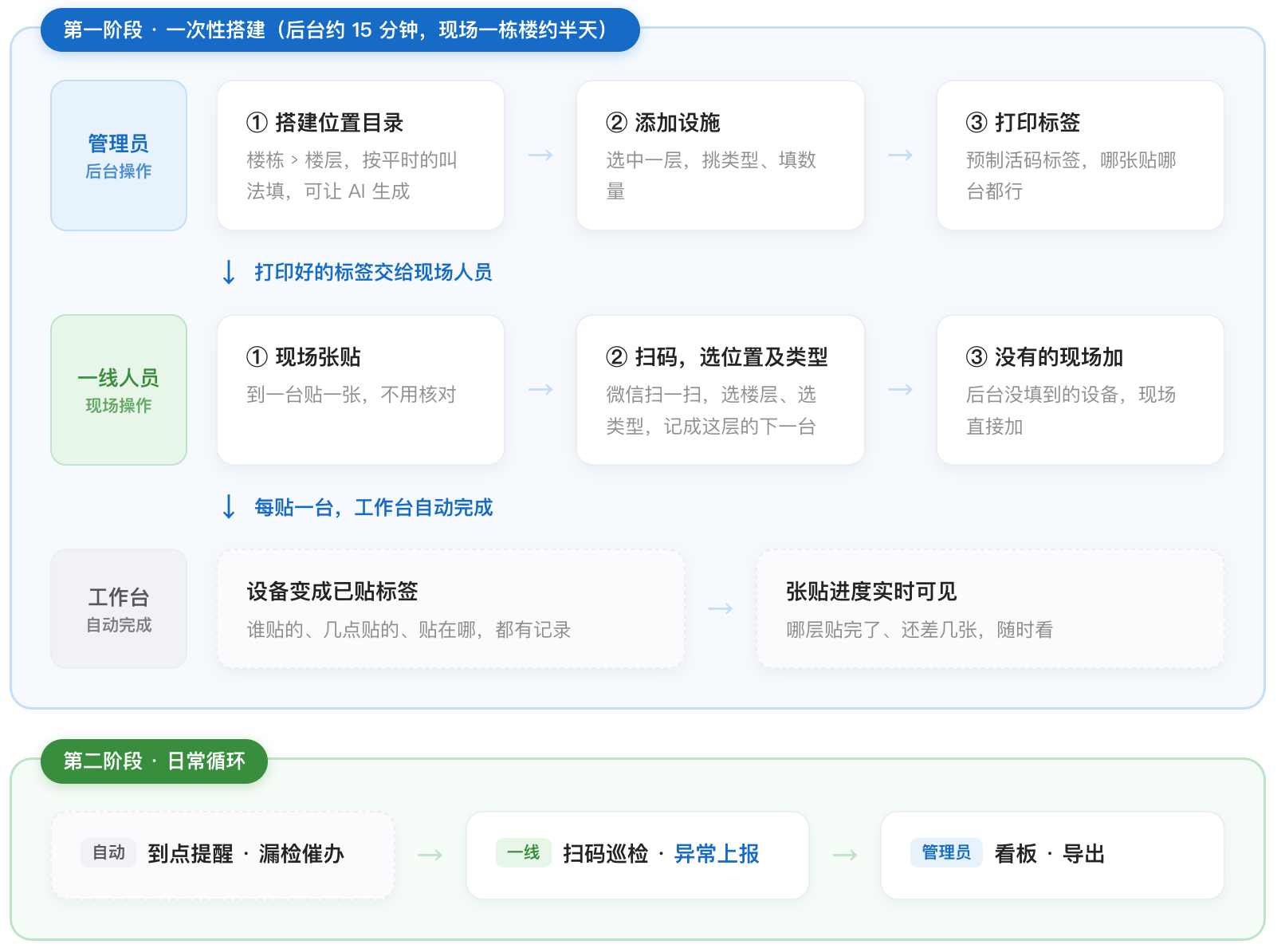This screenshot has width=1285, height=952.
Task: Select the 一线人员 现场操作 role card
Action: 119,390
